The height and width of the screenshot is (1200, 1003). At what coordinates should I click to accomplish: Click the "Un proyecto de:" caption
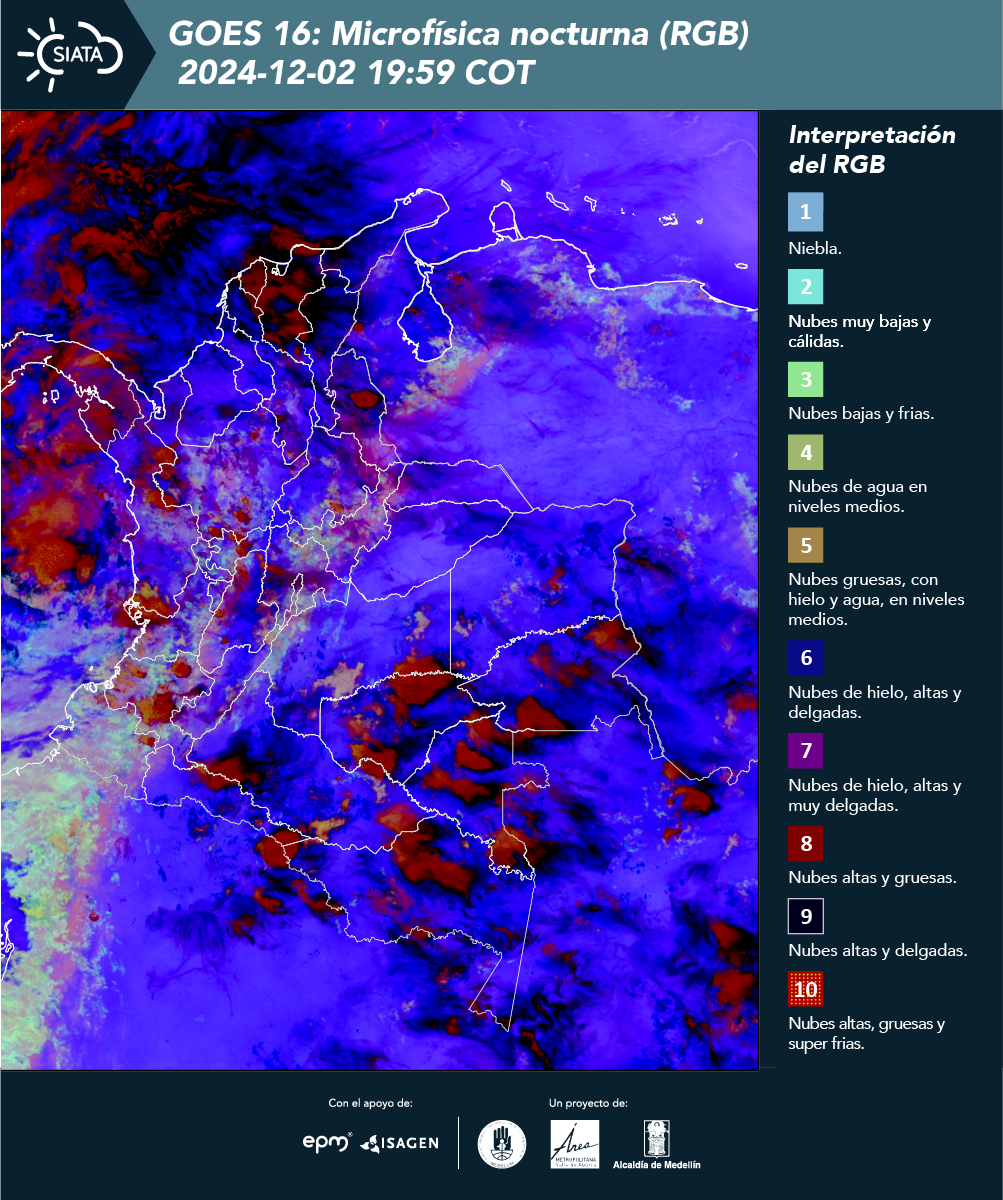588,1103
